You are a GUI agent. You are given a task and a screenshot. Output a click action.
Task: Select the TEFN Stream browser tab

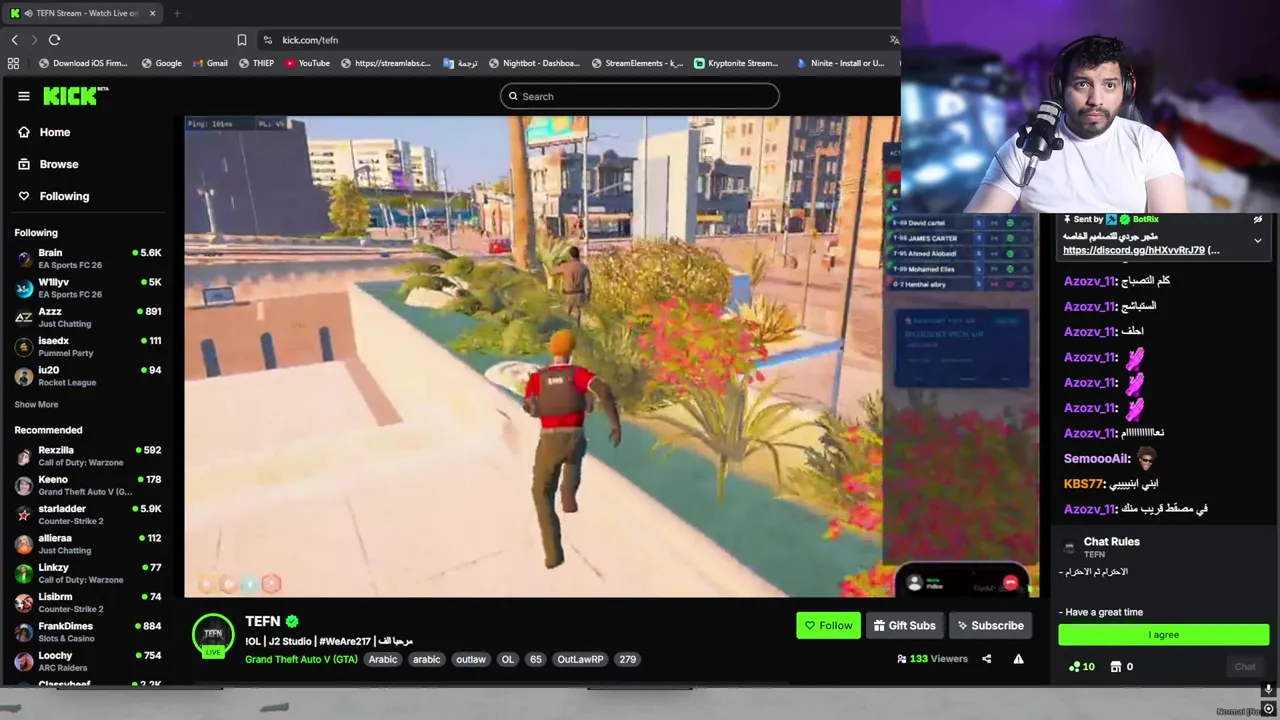click(x=84, y=13)
